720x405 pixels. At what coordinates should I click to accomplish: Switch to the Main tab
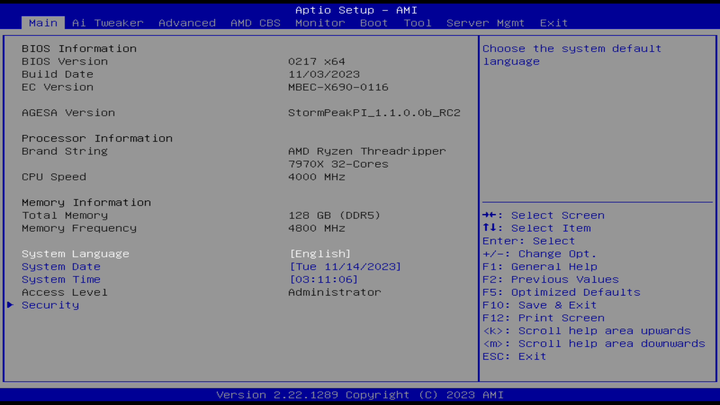click(43, 23)
